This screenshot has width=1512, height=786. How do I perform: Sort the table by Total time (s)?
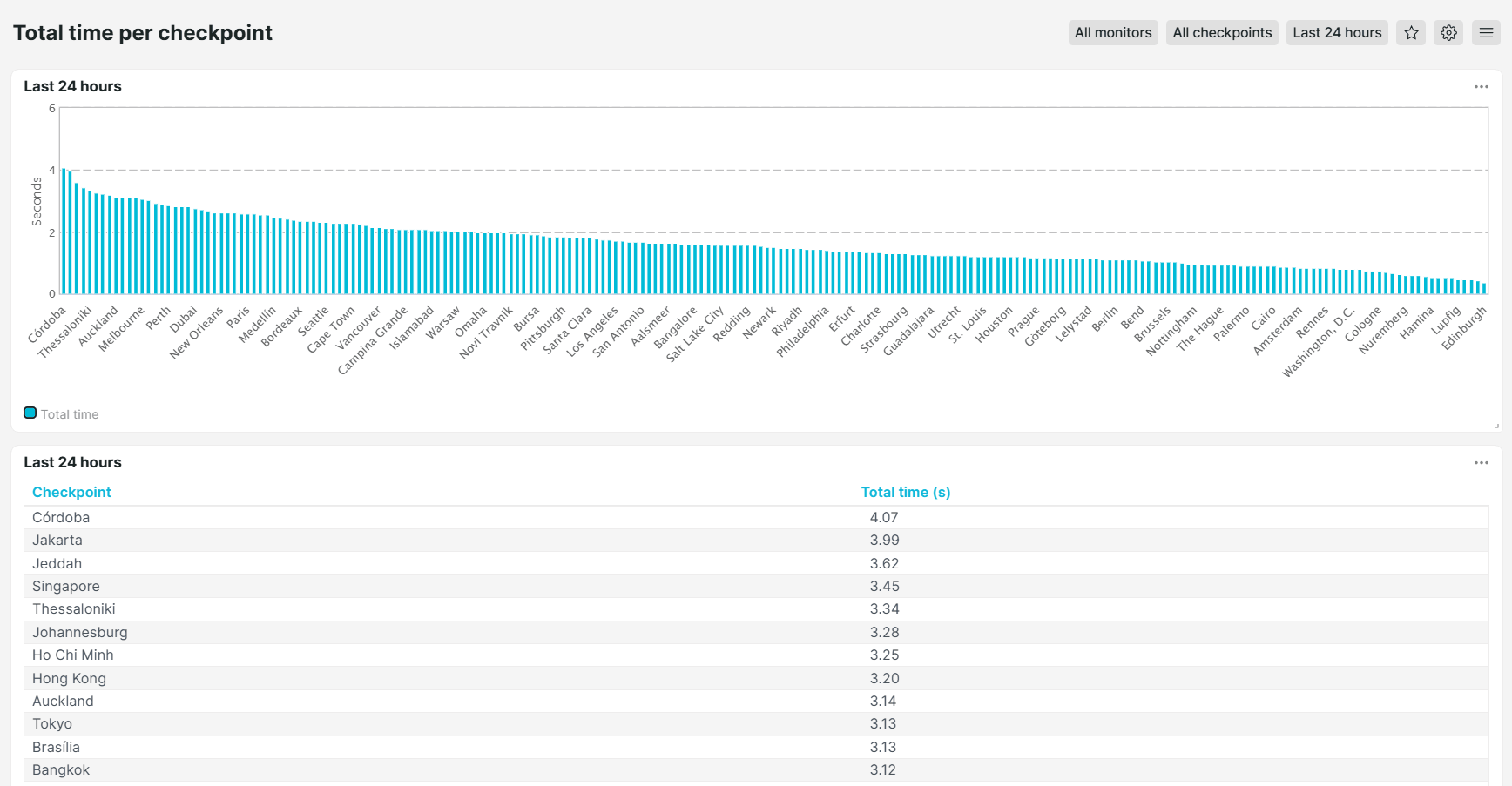(906, 492)
